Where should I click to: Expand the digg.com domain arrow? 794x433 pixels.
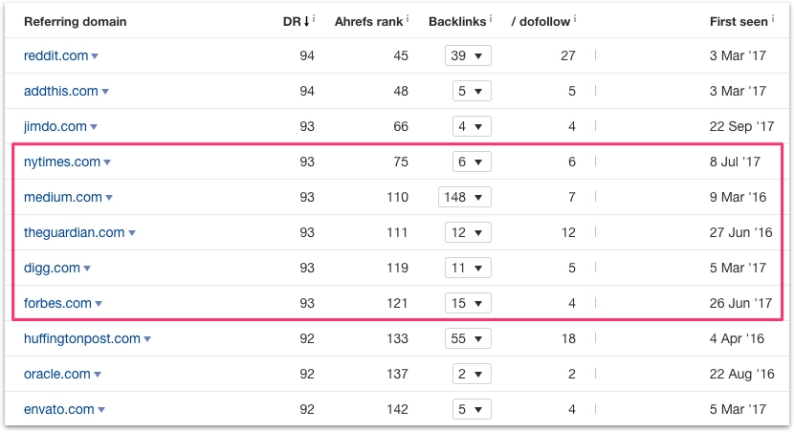(87, 269)
